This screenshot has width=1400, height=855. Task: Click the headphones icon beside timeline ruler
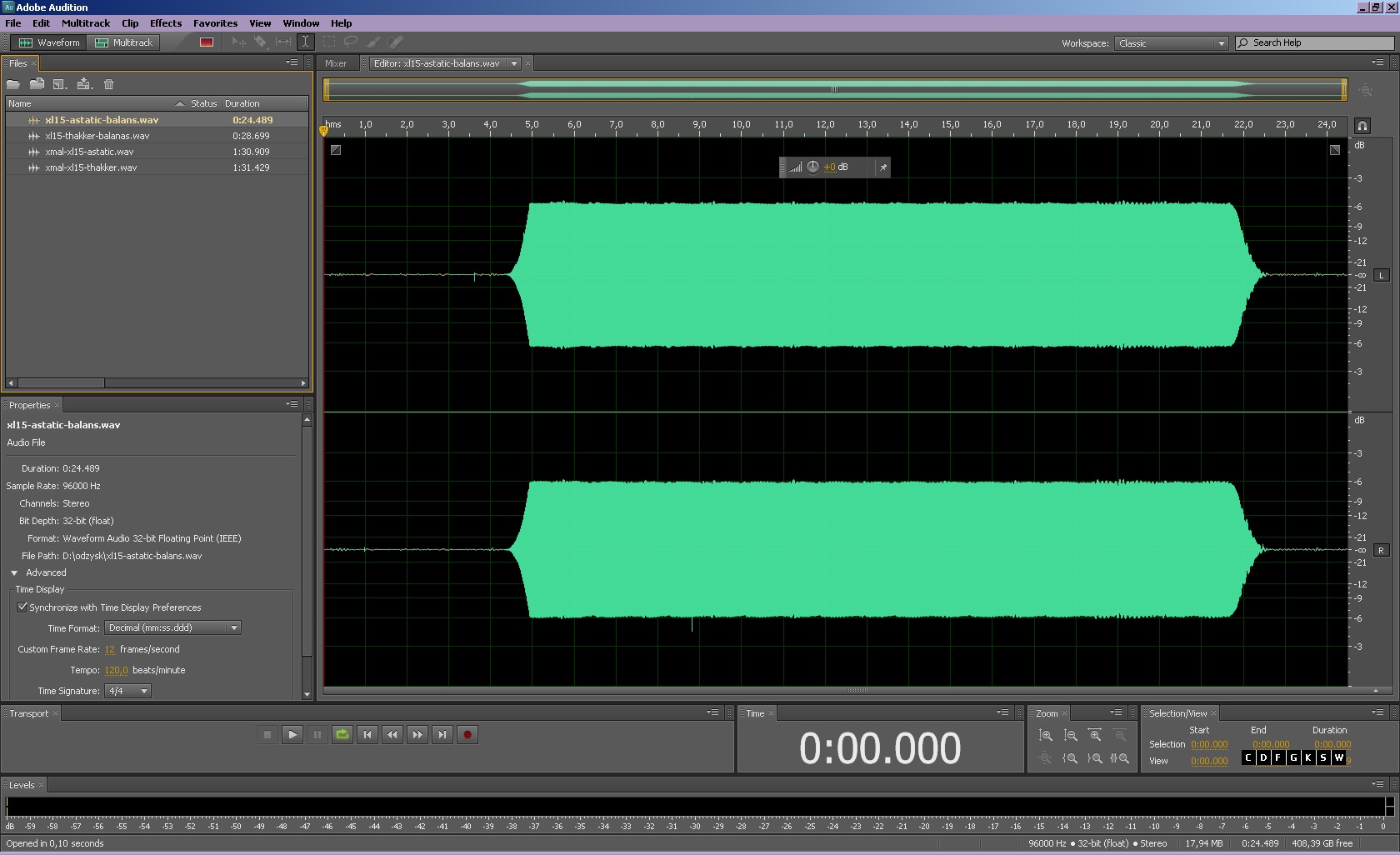click(1362, 126)
